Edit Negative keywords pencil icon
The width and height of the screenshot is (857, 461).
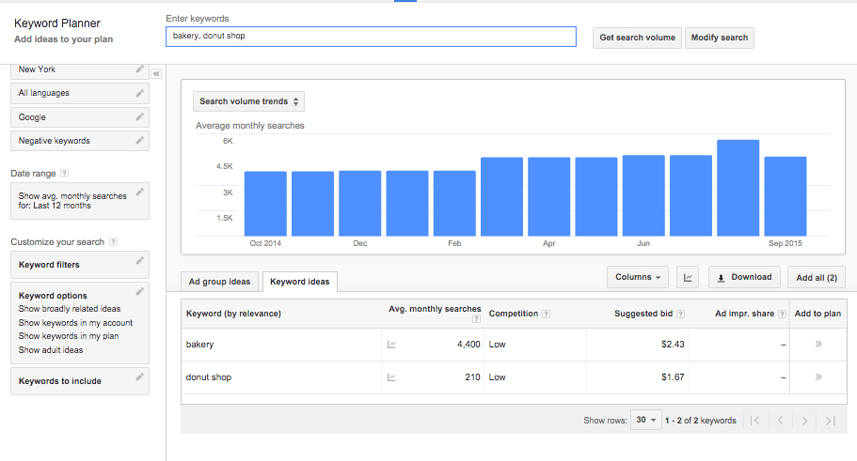coord(140,141)
